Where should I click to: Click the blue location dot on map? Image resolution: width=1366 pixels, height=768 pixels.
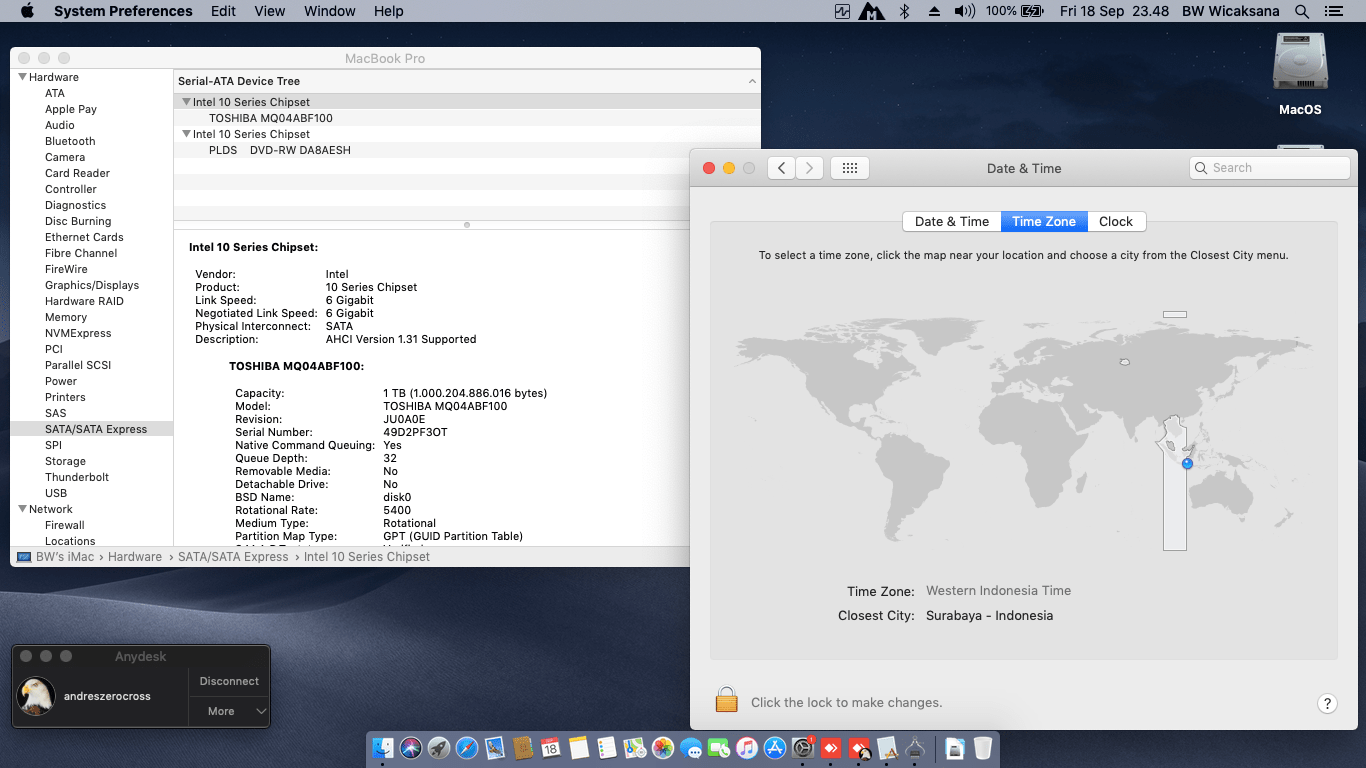click(1187, 463)
